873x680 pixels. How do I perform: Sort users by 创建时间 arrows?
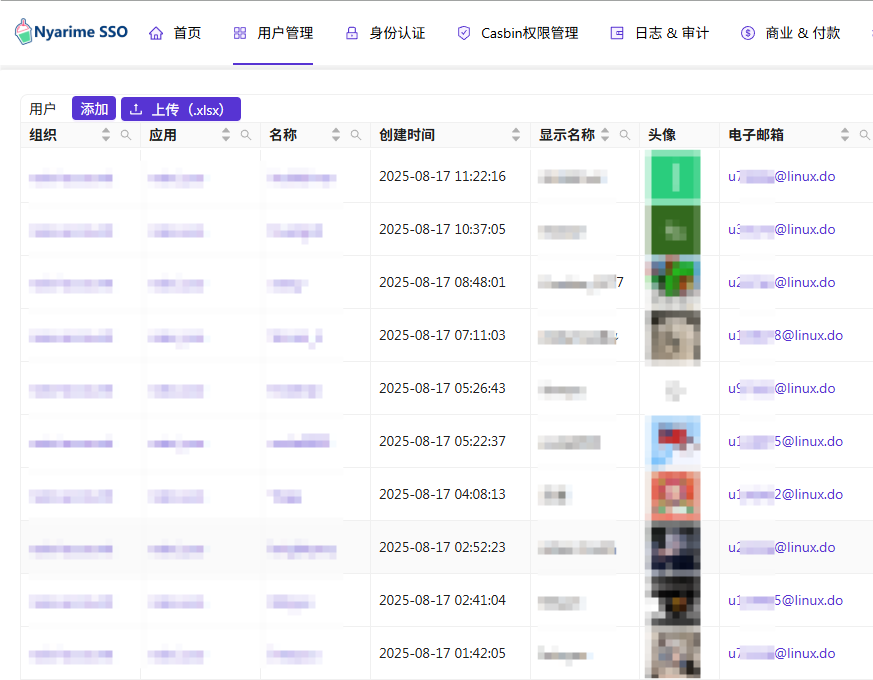coord(516,135)
